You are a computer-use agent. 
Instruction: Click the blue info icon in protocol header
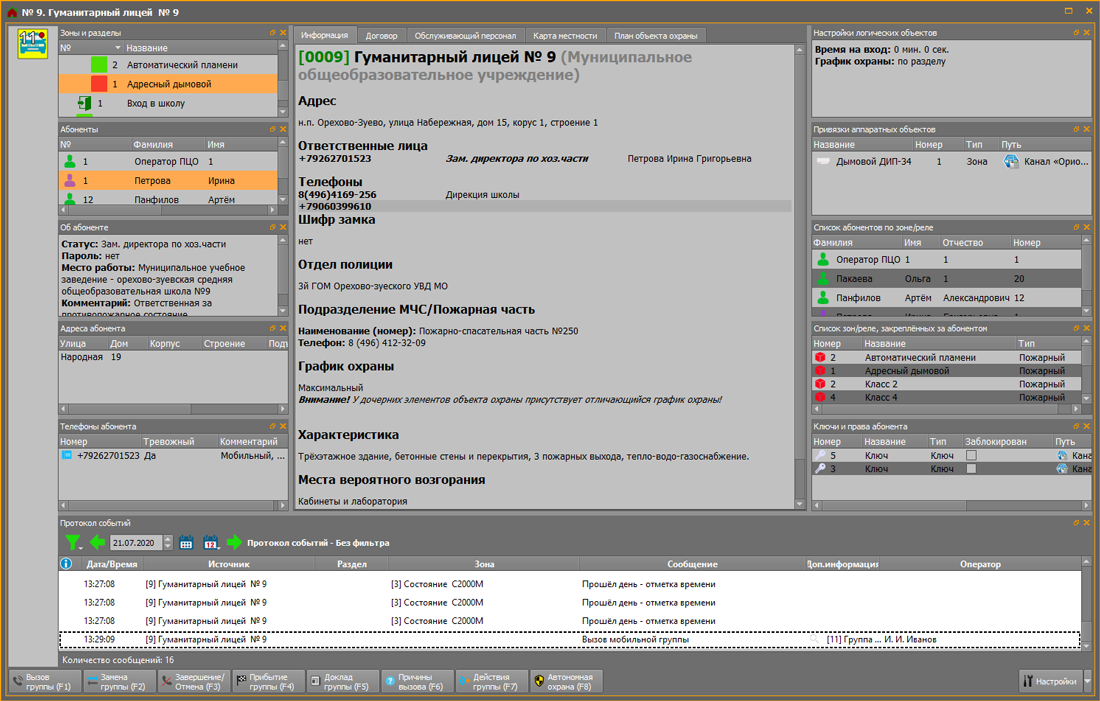[x=67, y=564]
